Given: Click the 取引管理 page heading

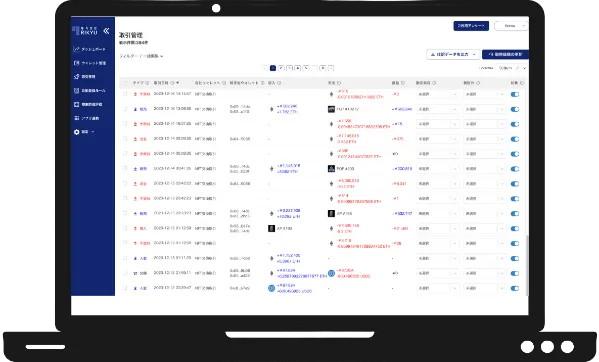Looking at the screenshot, I should (131, 35).
